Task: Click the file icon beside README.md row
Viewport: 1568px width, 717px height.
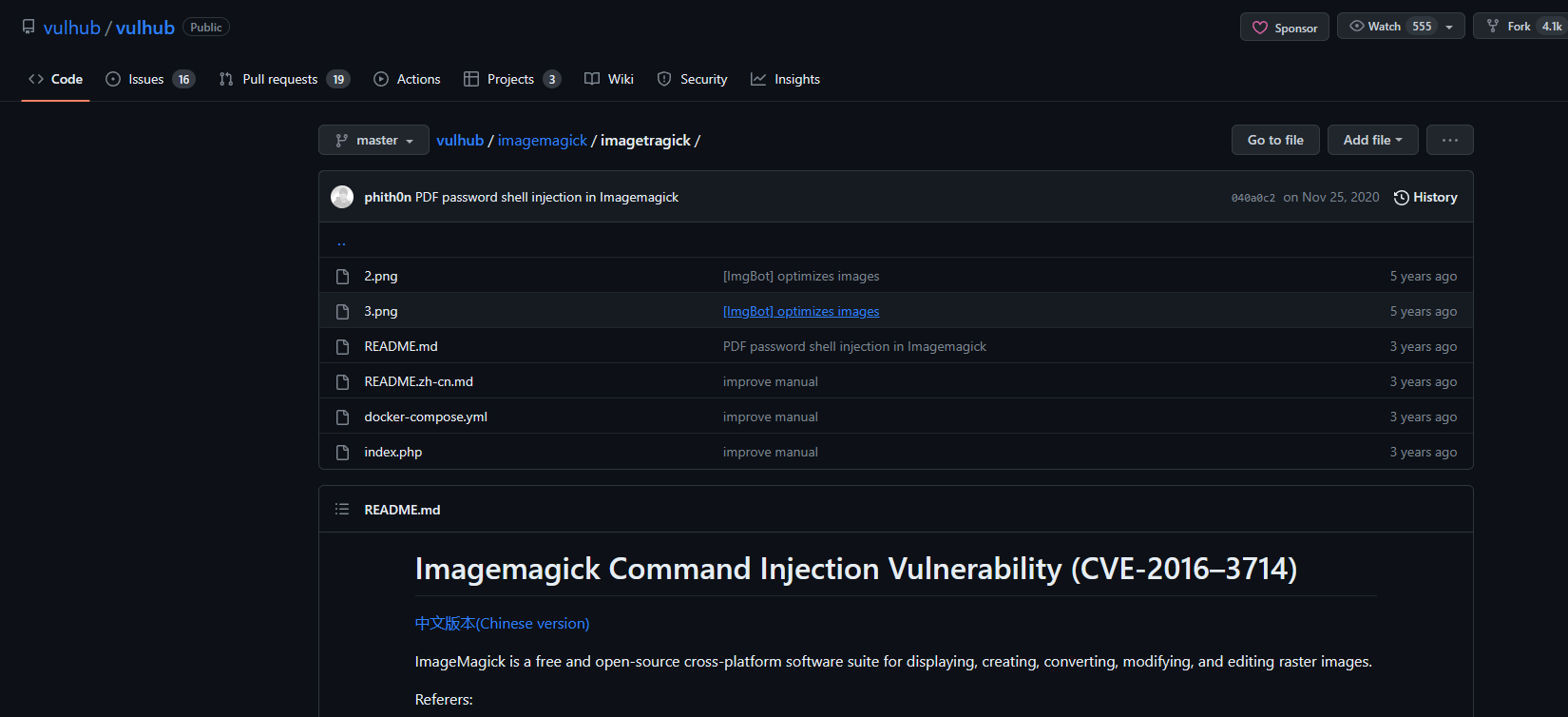Action: point(343,347)
